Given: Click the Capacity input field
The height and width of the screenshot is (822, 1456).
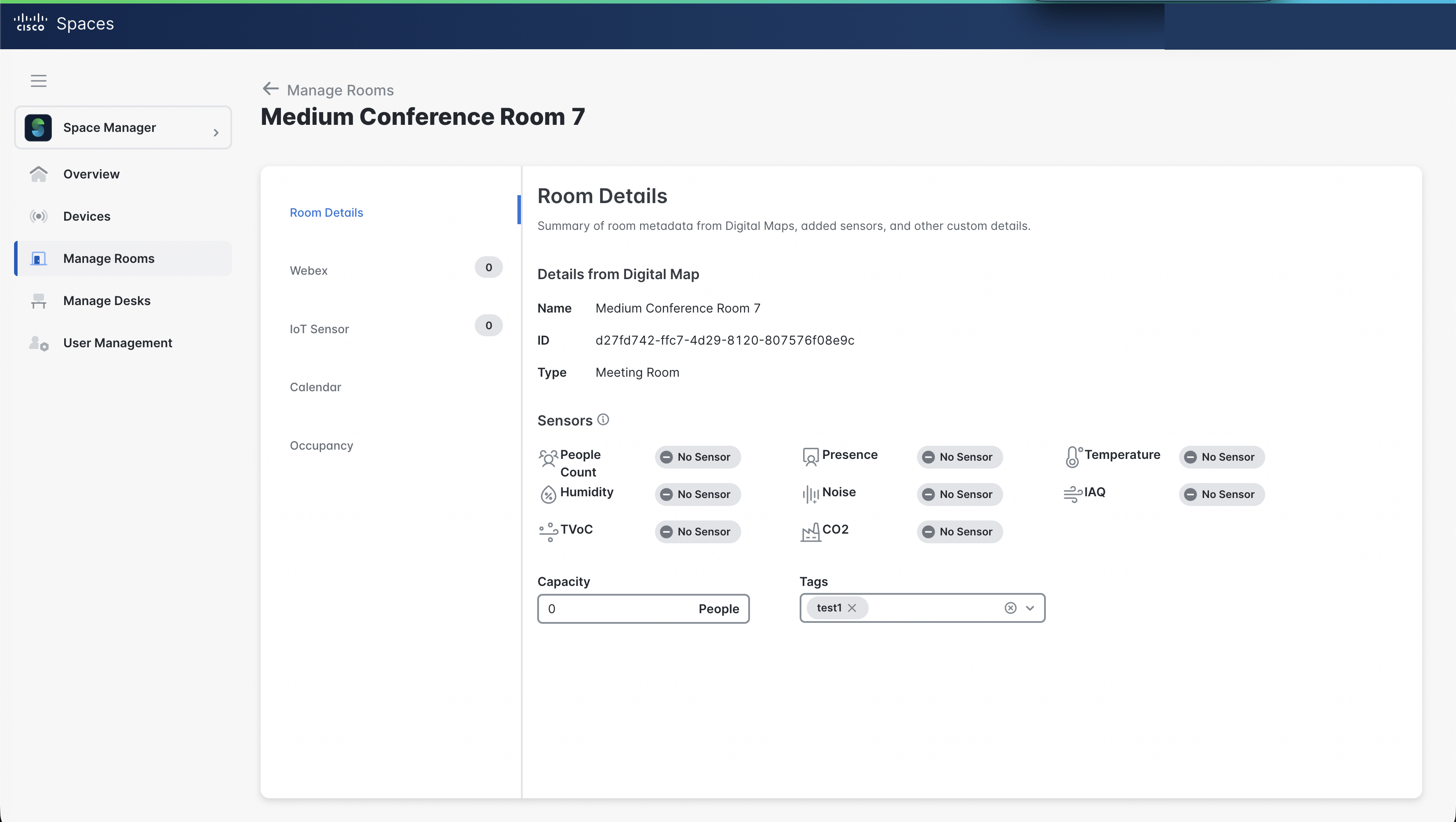Looking at the screenshot, I should click(643, 609).
